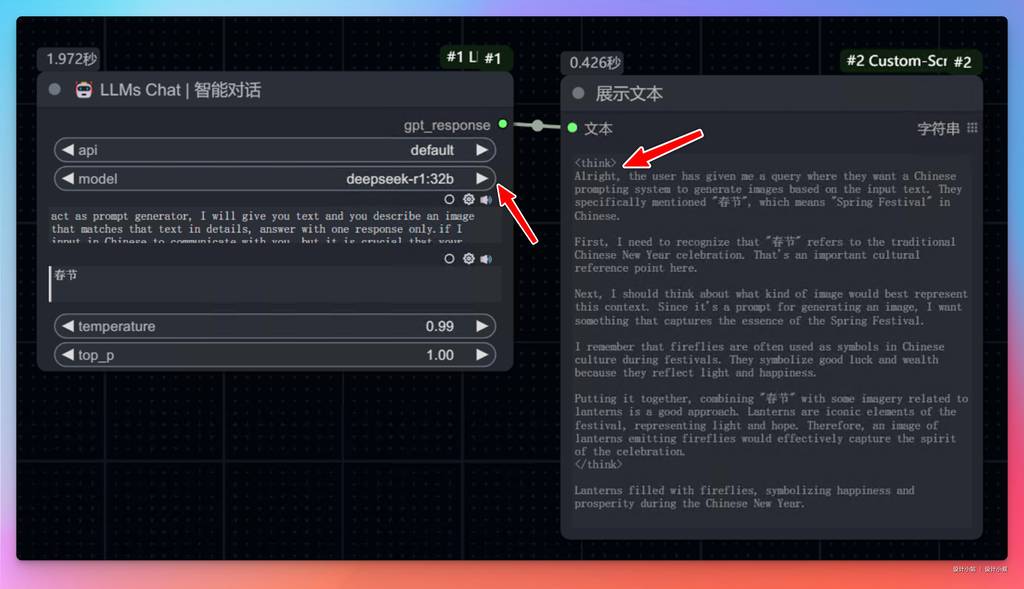Image resolution: width=1024 pixels, height=589 pixels.
Task: Click the gear icon above the 春节 input
Action: pyautogui.click(x=468, y=259)
